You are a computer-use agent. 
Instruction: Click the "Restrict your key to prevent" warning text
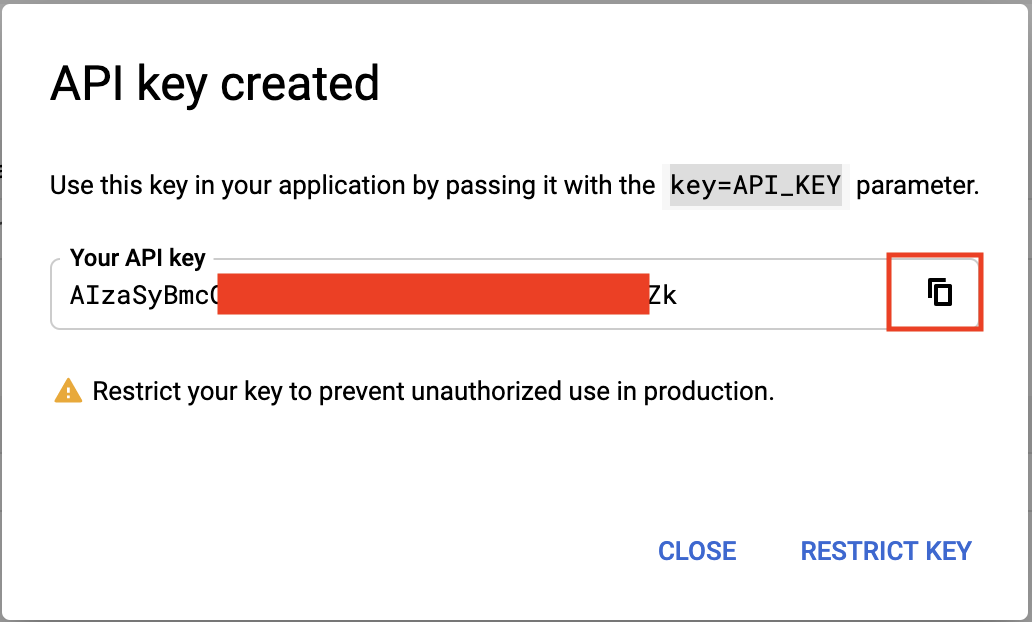click(248, 392)
